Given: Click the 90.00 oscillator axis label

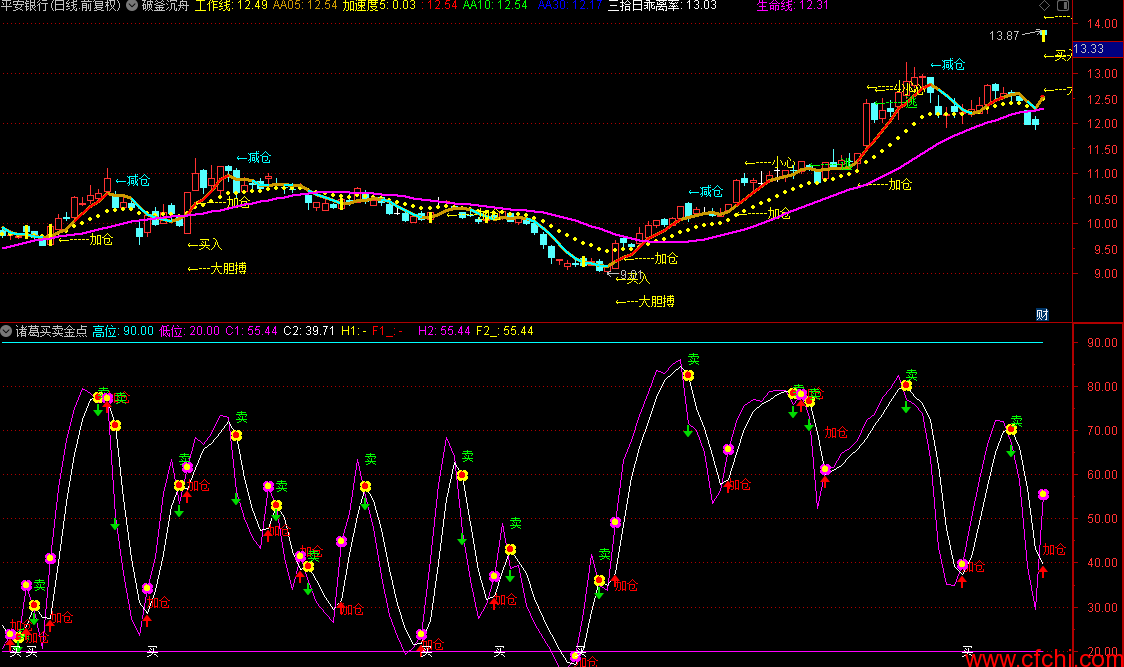Looking at the screenshot, I should coord(1099,343).
